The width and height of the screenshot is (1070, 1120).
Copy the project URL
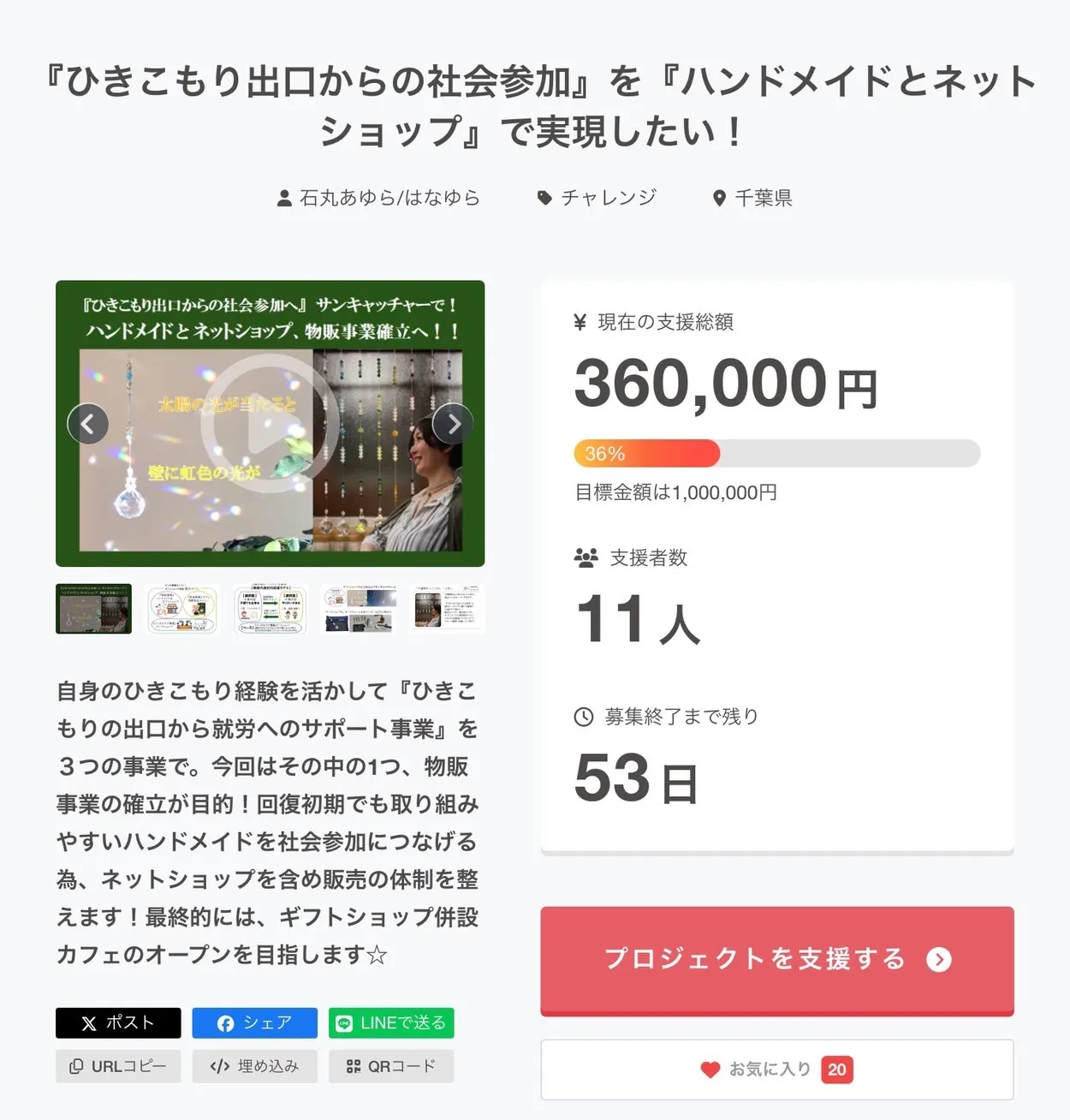click(x=118, y=1066)
